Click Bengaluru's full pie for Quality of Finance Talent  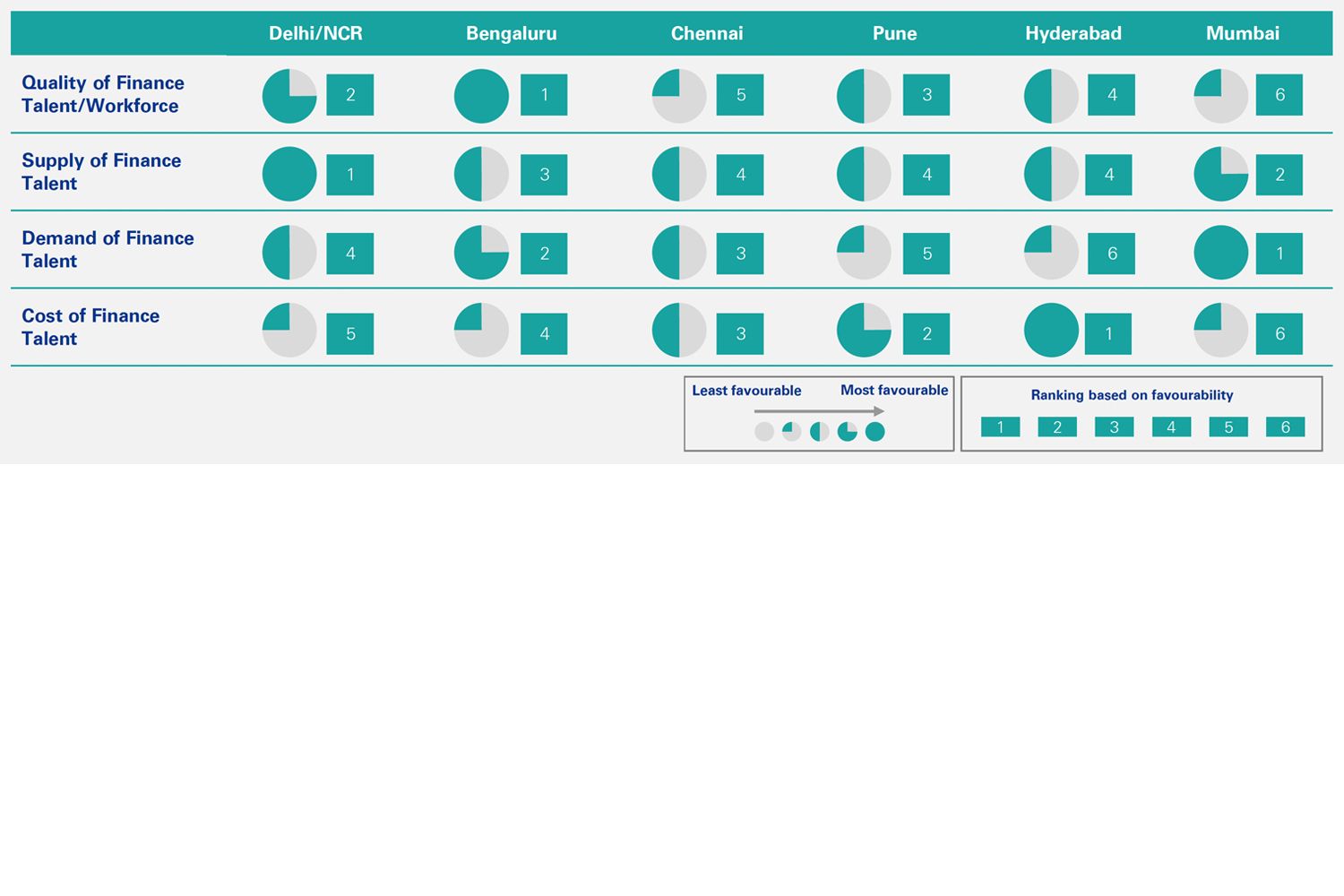[481, 96]
